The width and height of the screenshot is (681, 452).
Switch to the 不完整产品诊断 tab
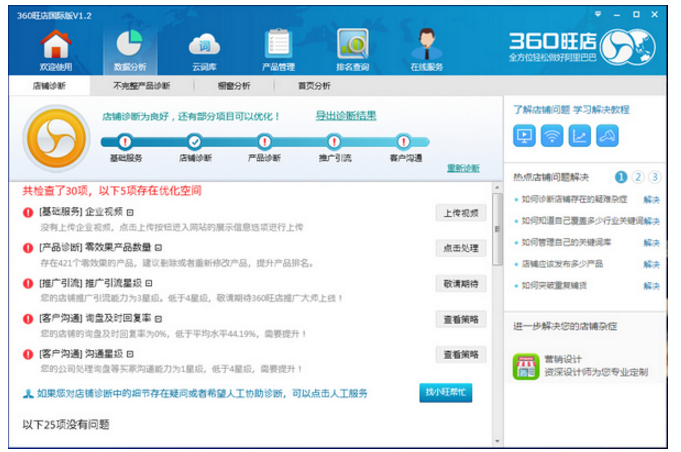pyautogui.click(x=142, y=86)
